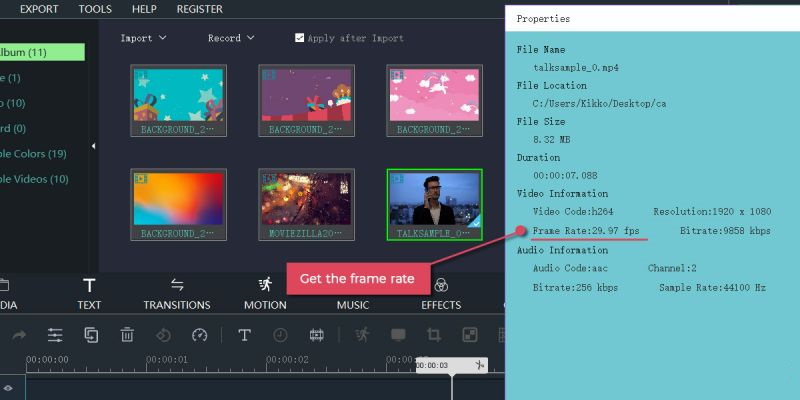Image resolution: width=800 pixels, height=400 pixels.
Task: Open the TEXT tab
Action: (89, 293)
